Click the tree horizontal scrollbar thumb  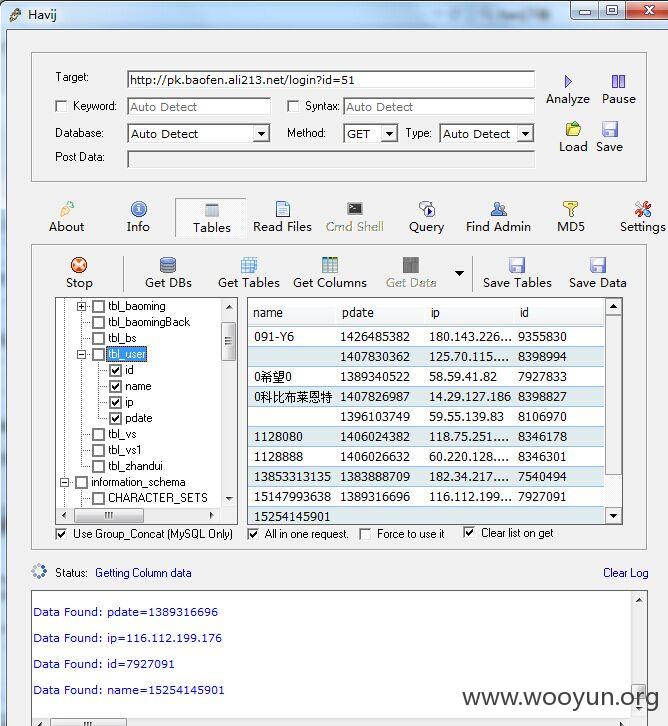coord(109,515)
